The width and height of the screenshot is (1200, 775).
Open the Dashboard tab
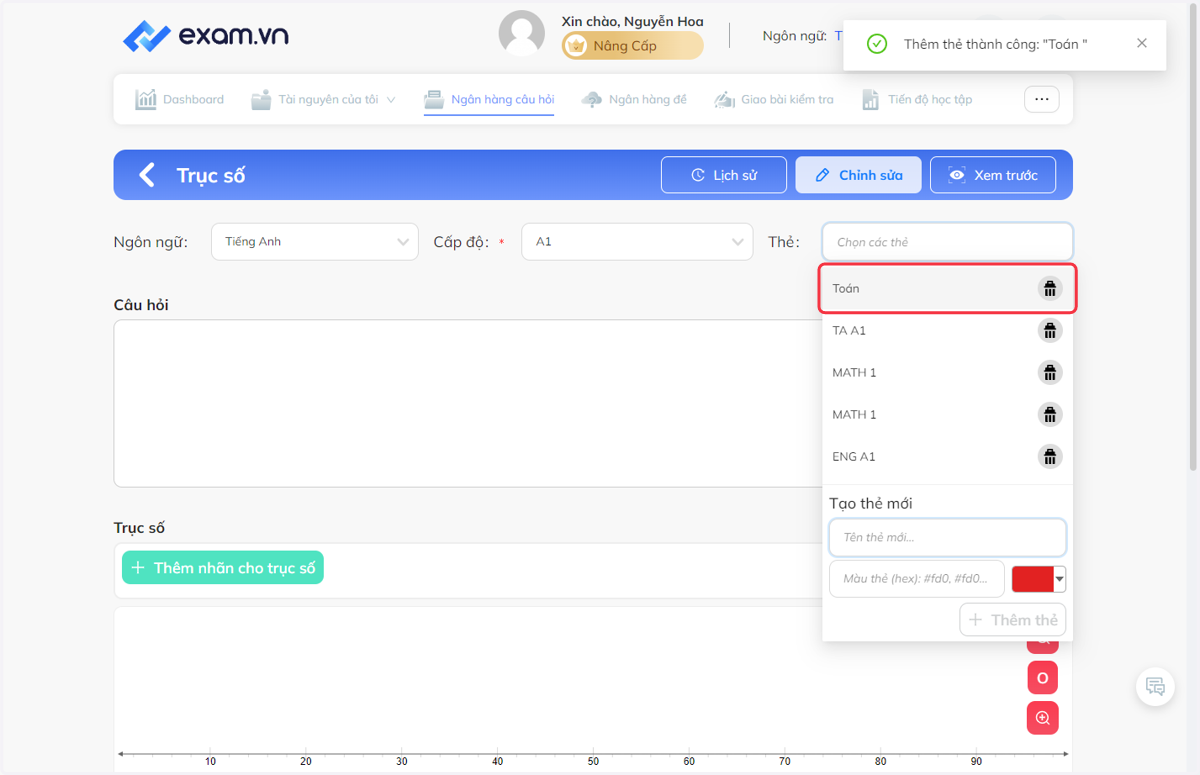coord(180,100)
